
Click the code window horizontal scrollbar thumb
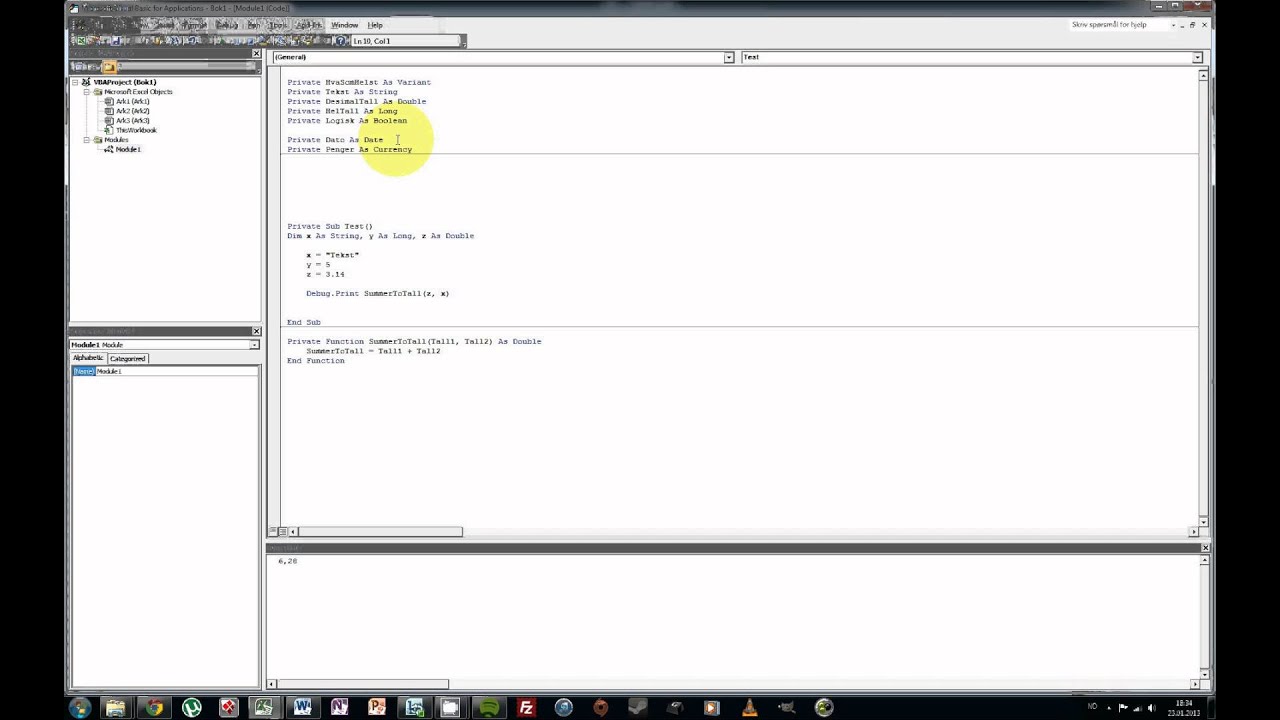pos(381,532)
